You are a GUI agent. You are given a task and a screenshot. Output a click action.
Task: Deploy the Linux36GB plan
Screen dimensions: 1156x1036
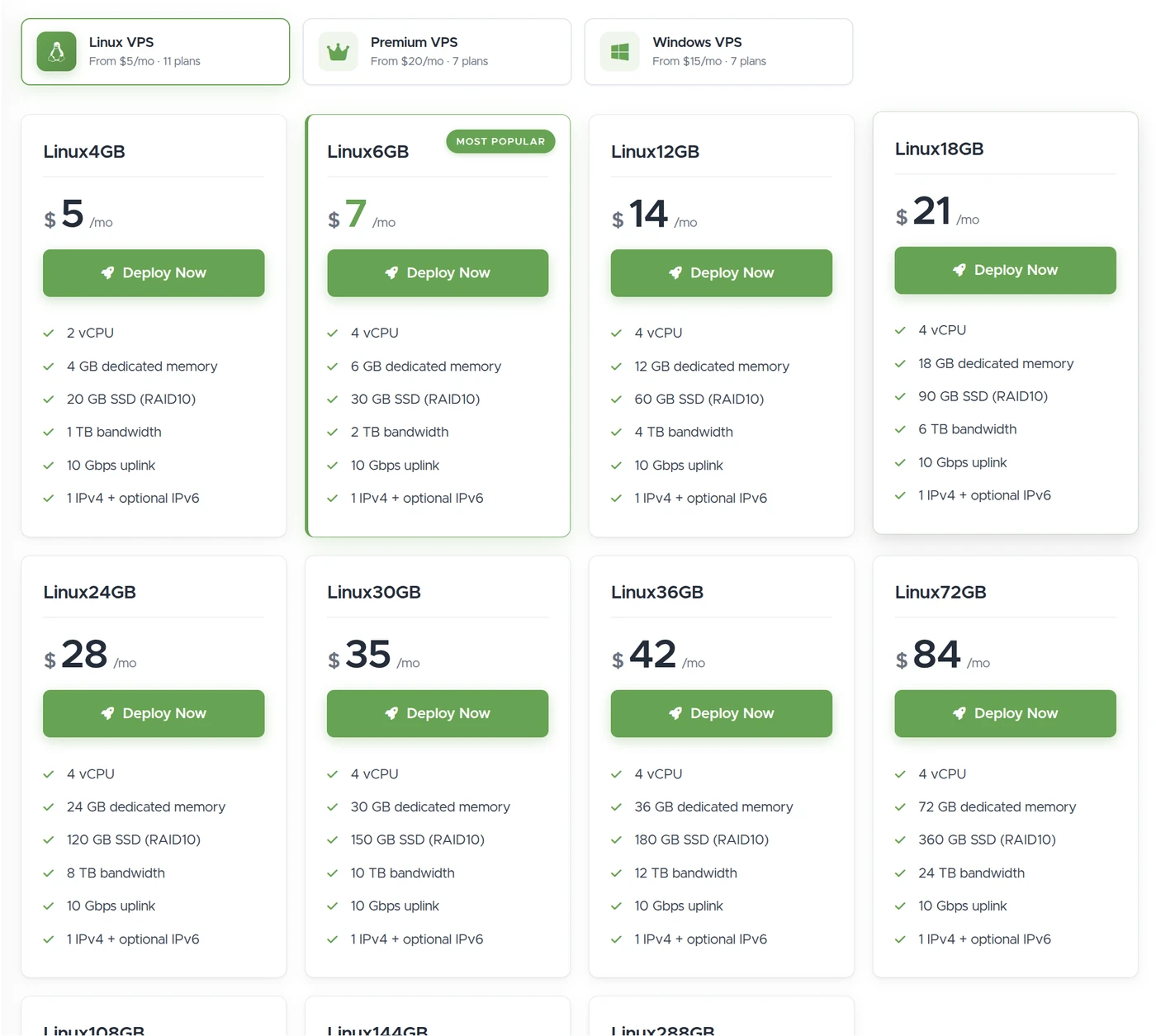722,714
